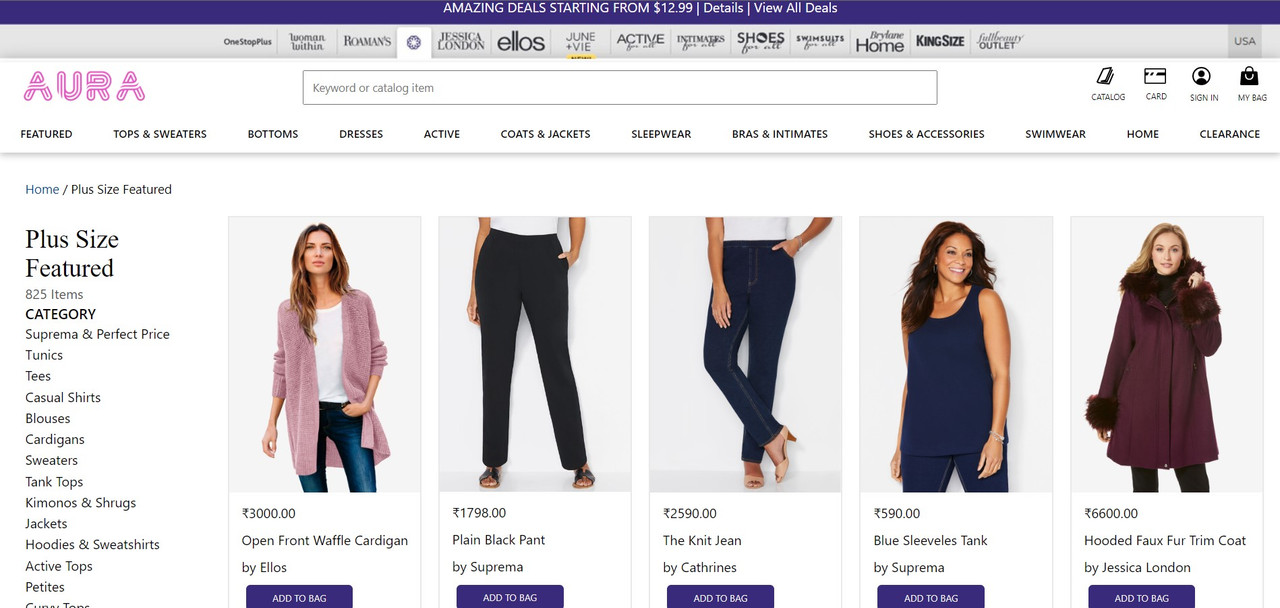
Task: Open the Bras & Intimates menu
Action: tap(780, 134)
